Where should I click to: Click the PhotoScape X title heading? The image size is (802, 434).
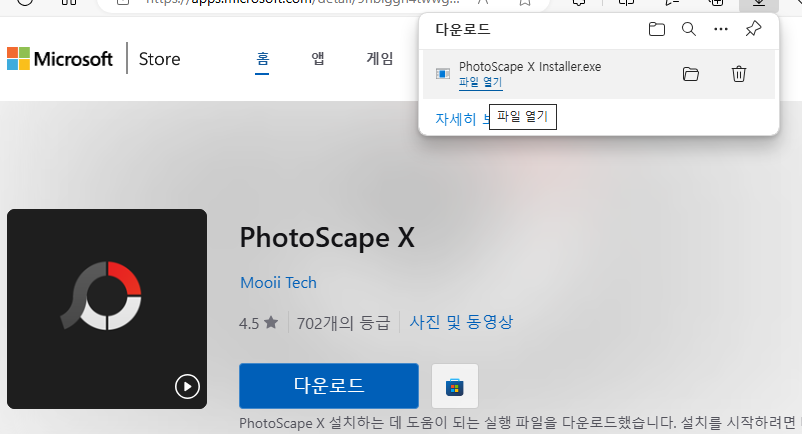pos(327,238)
